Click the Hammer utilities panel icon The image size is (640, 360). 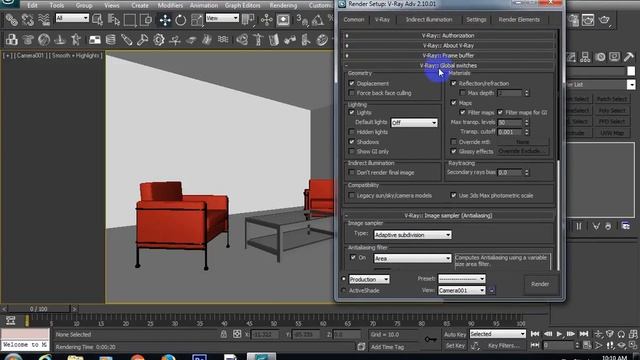tap(629, 57)
